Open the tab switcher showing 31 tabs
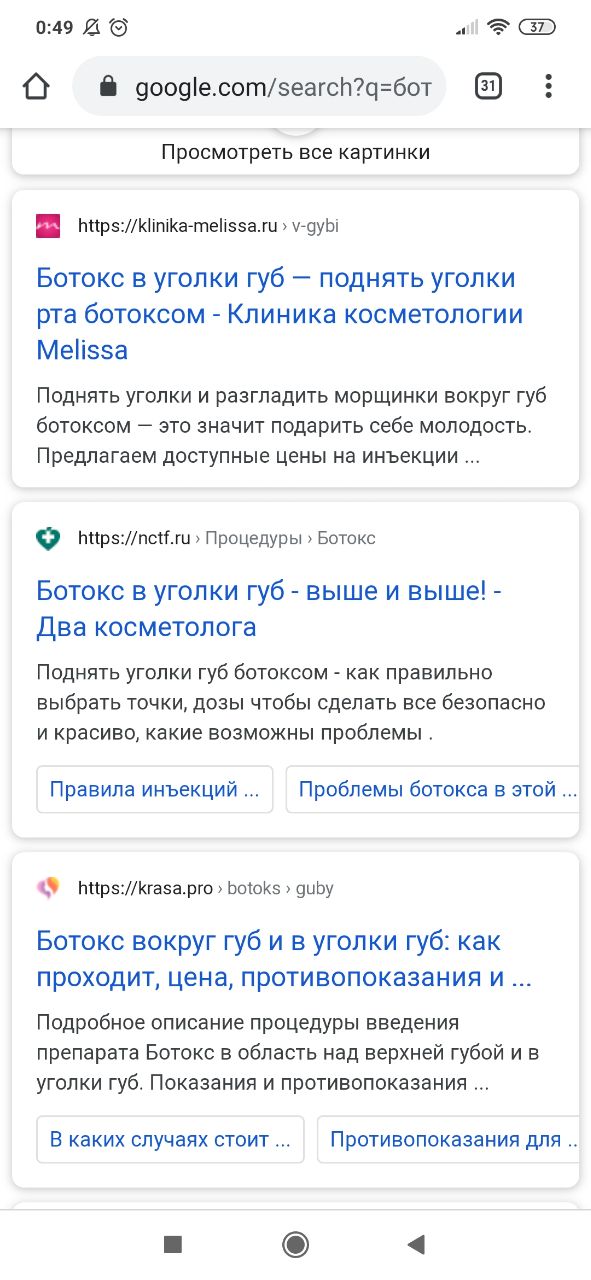Image resolution: width=591 pixels, height=1280 pixels. tap(487, 87)
